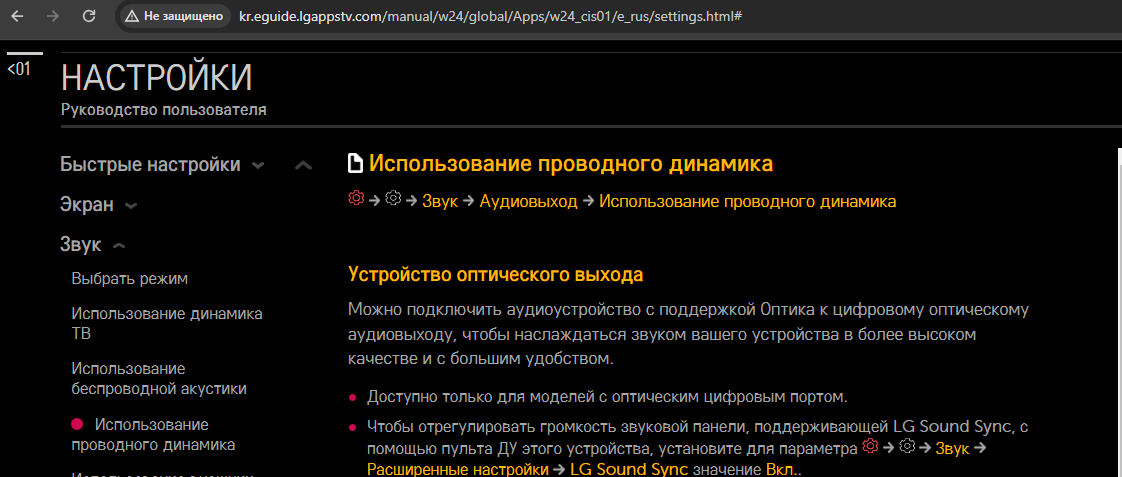Click the browser back arrow
Image resolution: width=1122 pixels, height=477 pixels.
(x=18, y=17)
